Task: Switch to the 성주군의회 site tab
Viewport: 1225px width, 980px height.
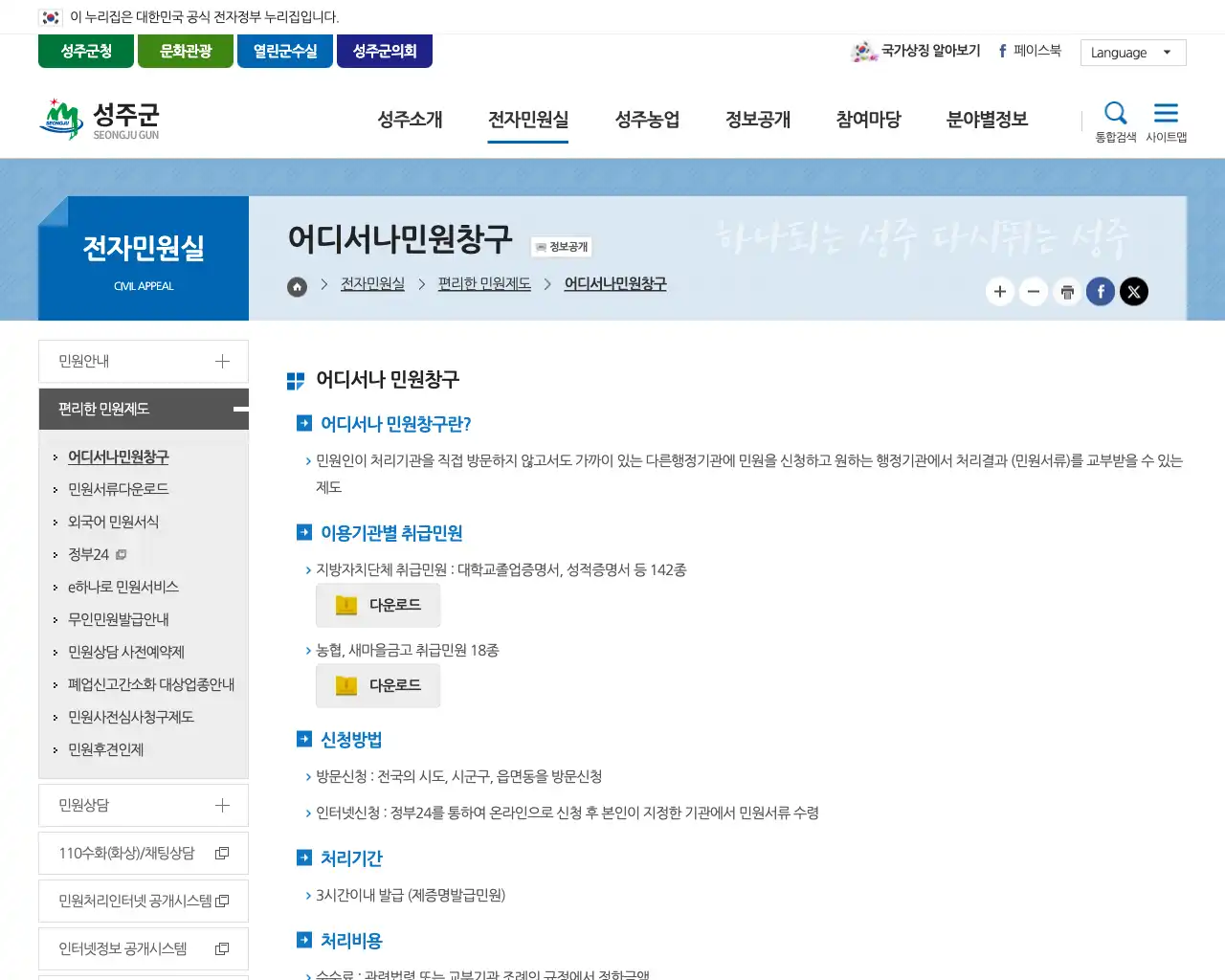Action: 385,52
